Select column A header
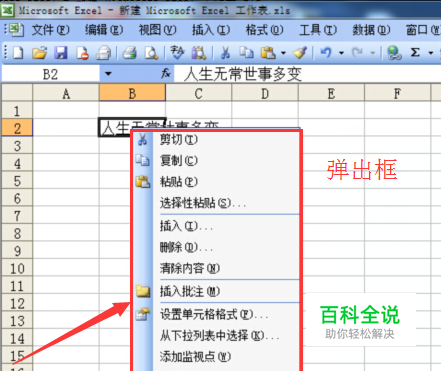This screenshot has height=371, width=441. tap(66, 93)
